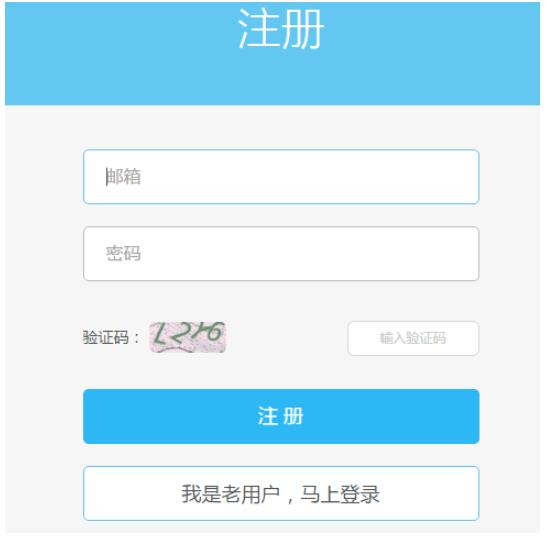Click the light blue header banner

pos(272,54)
